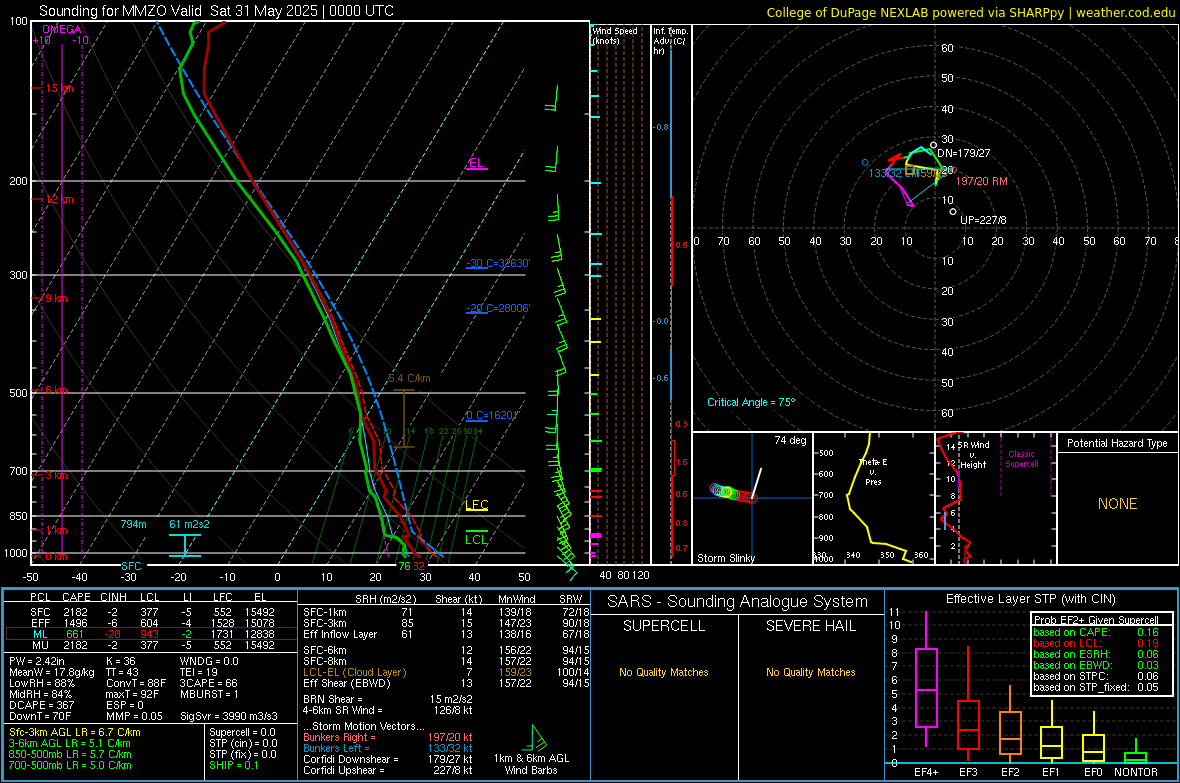
Task: Click the PW = 2.42in value
Action: click(x=38, y=661)
